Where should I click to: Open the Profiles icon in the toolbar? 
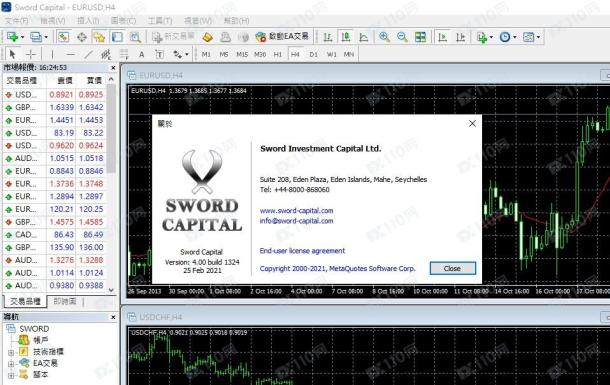pyautogui.click(x=35, y=37)
